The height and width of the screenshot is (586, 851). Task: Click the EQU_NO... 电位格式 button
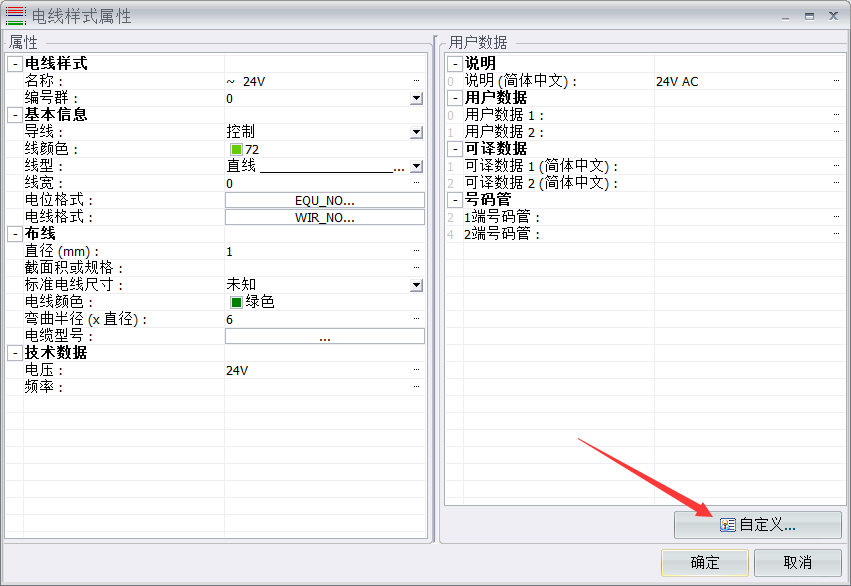point(324,200)
